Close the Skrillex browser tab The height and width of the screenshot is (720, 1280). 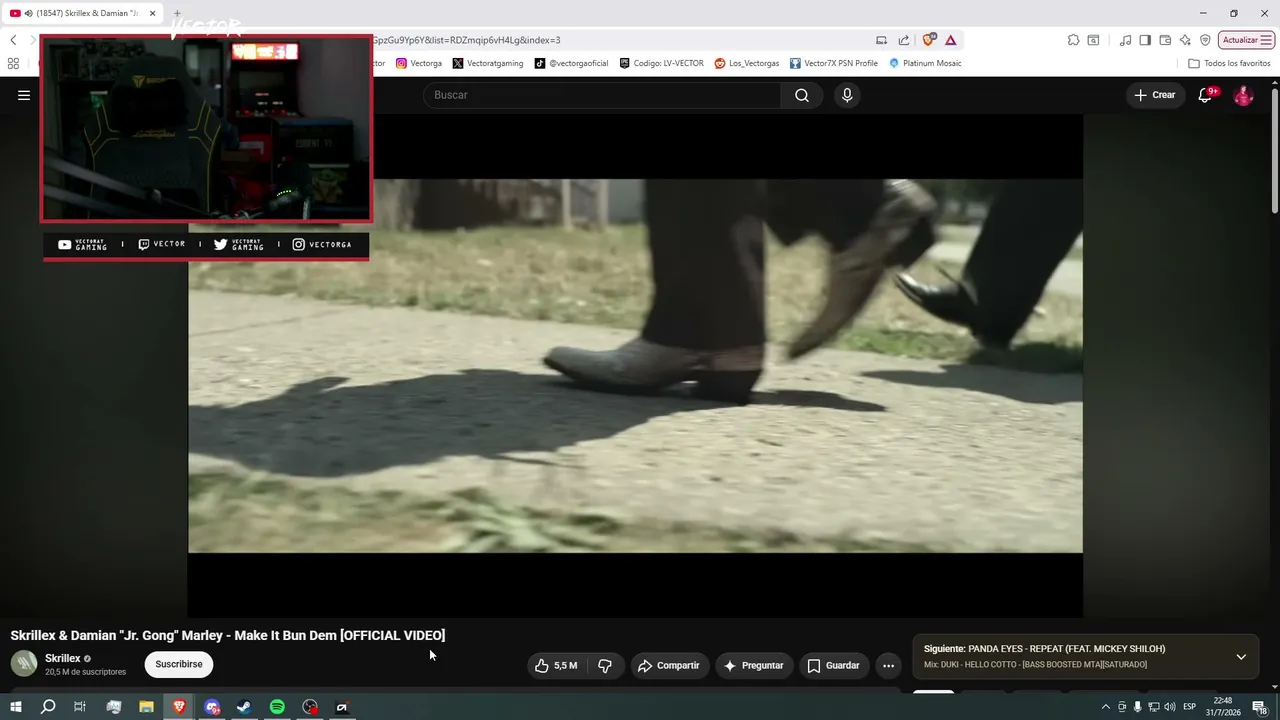pyautogui.click(x=152, y=13)
